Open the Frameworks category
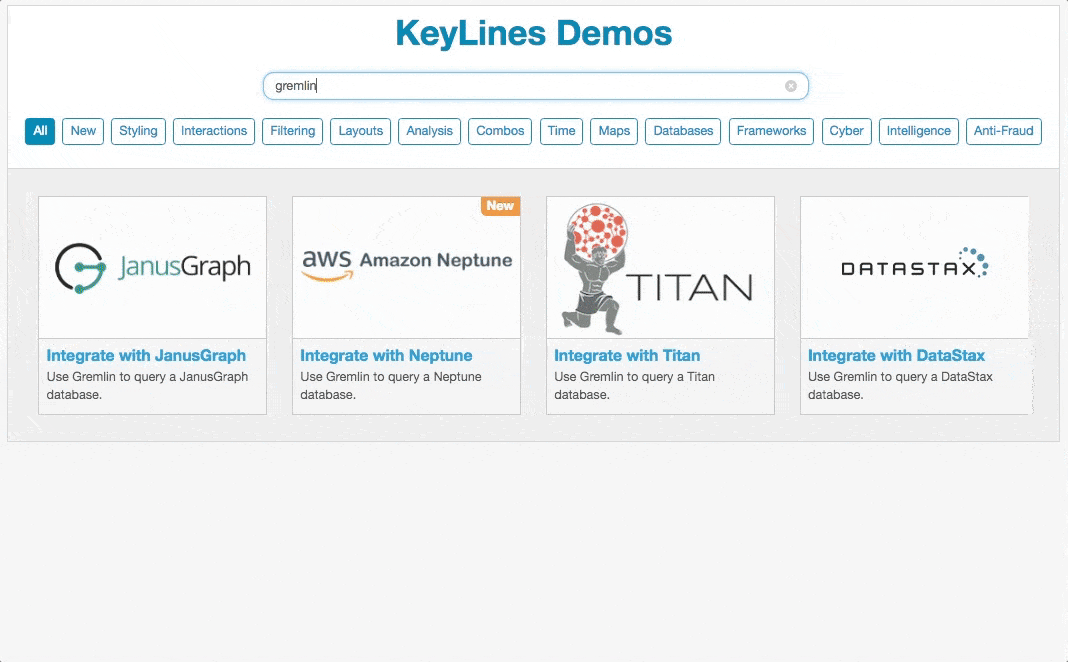Screen dimensions: 1068x662 click(x=771, y=131)
